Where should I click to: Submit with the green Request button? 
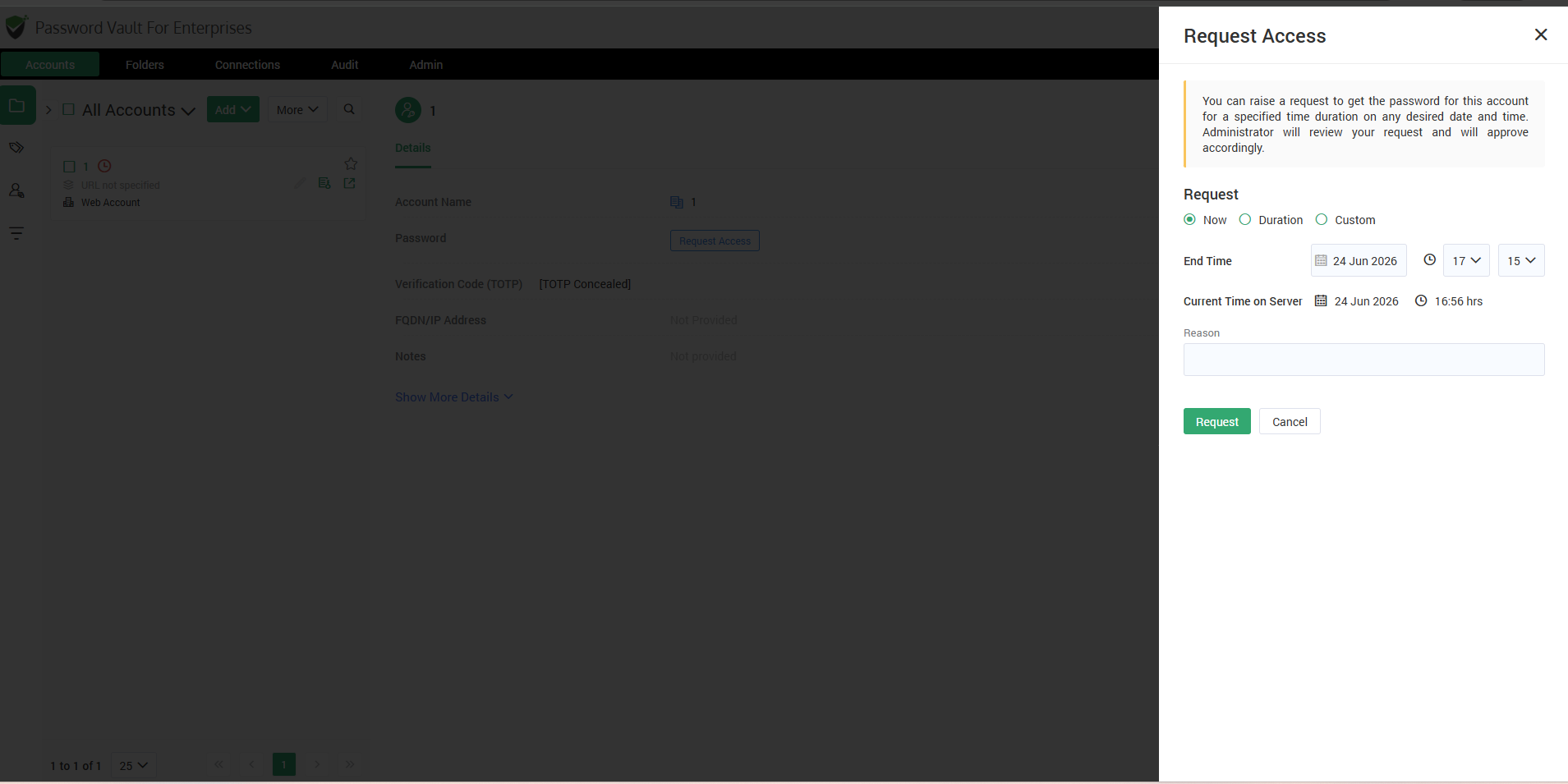tap(1216, 421)
